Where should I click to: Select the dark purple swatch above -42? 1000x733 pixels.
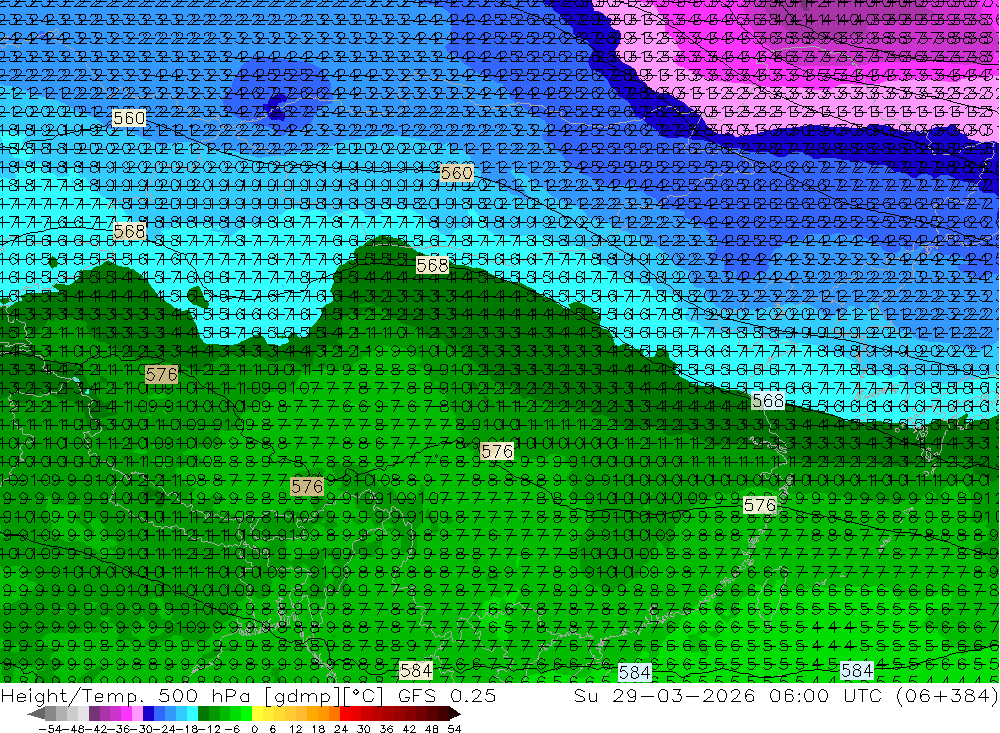94,713
